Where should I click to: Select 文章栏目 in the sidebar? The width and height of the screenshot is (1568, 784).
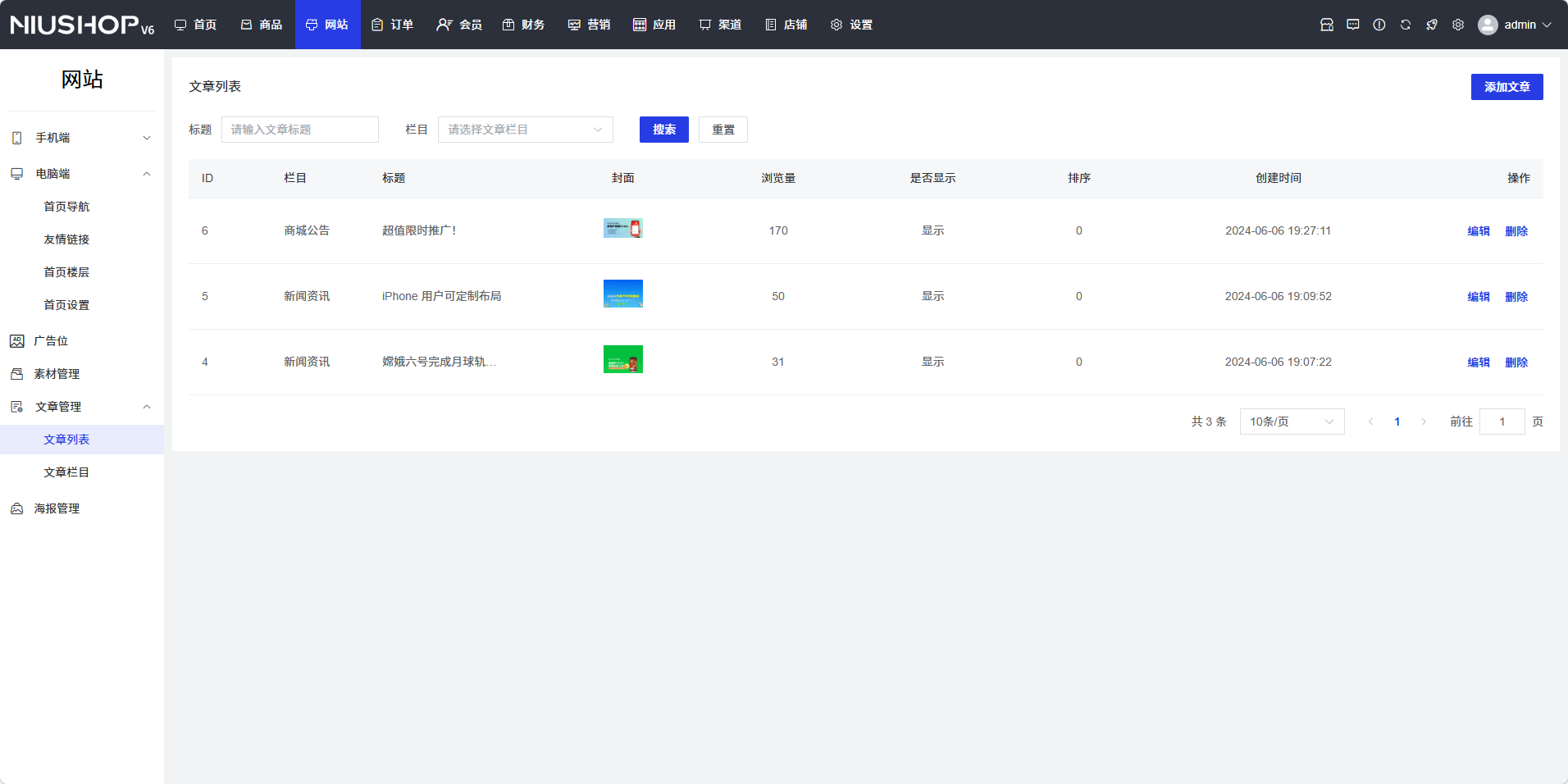click(x=66, y=472)
